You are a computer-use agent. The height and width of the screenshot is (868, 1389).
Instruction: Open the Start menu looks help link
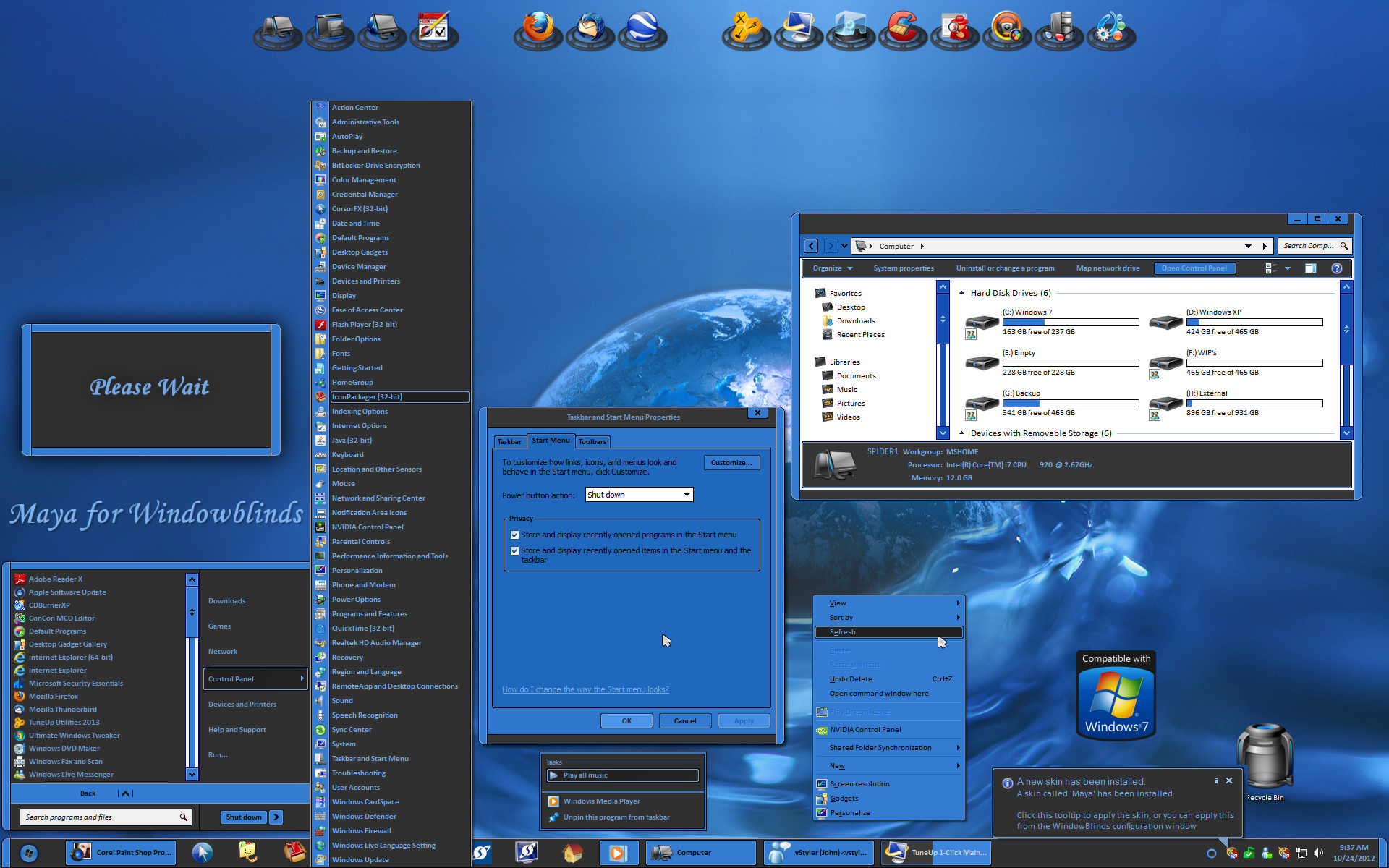[585, 690]
